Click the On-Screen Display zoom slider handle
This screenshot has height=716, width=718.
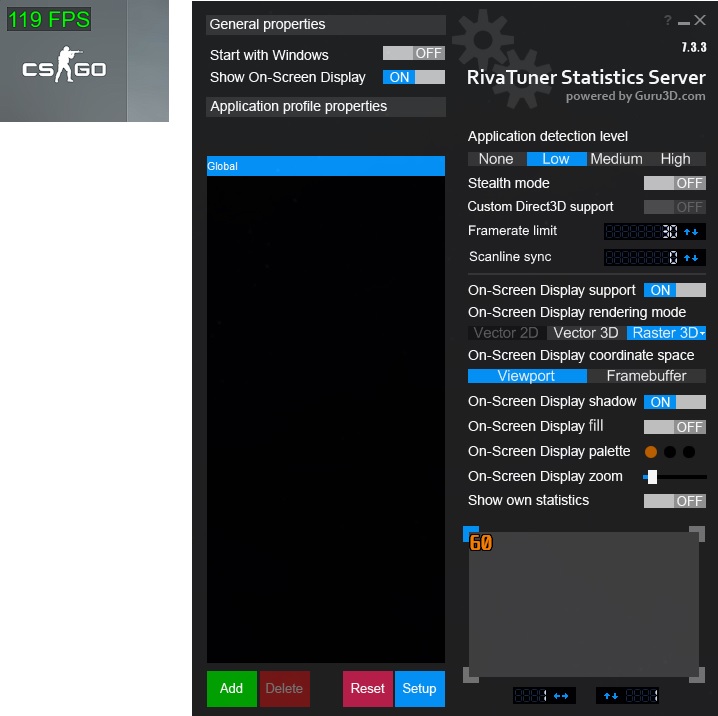653,477
